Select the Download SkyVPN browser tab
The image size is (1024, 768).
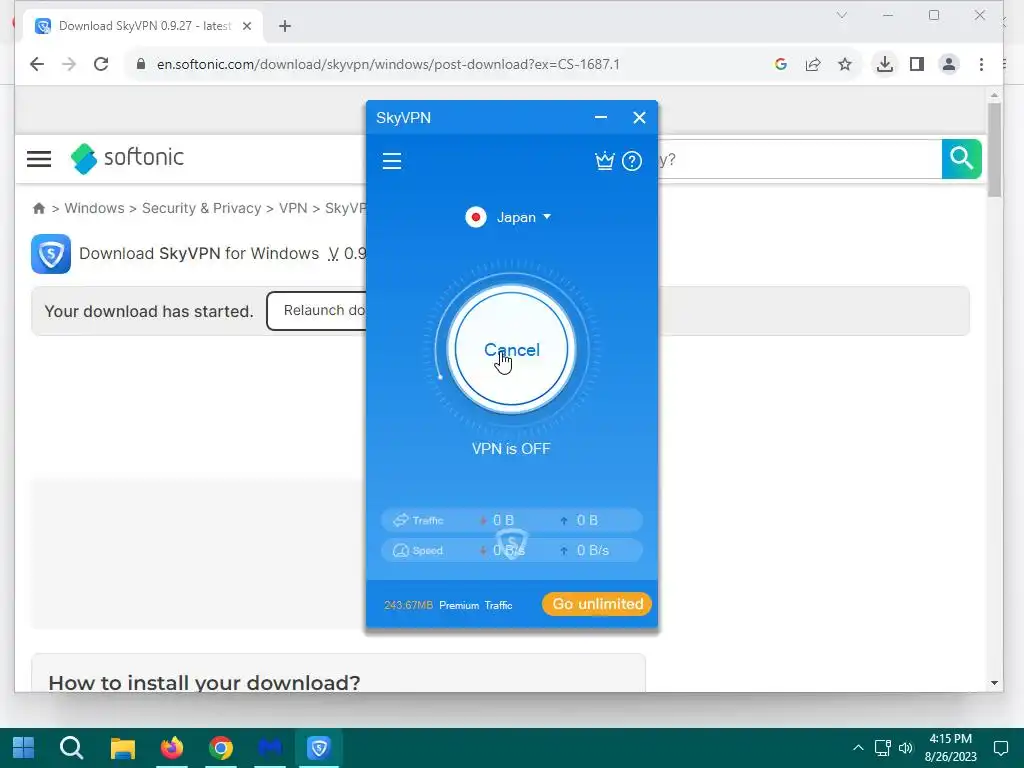pyautogui.click(x=144, y=26)
